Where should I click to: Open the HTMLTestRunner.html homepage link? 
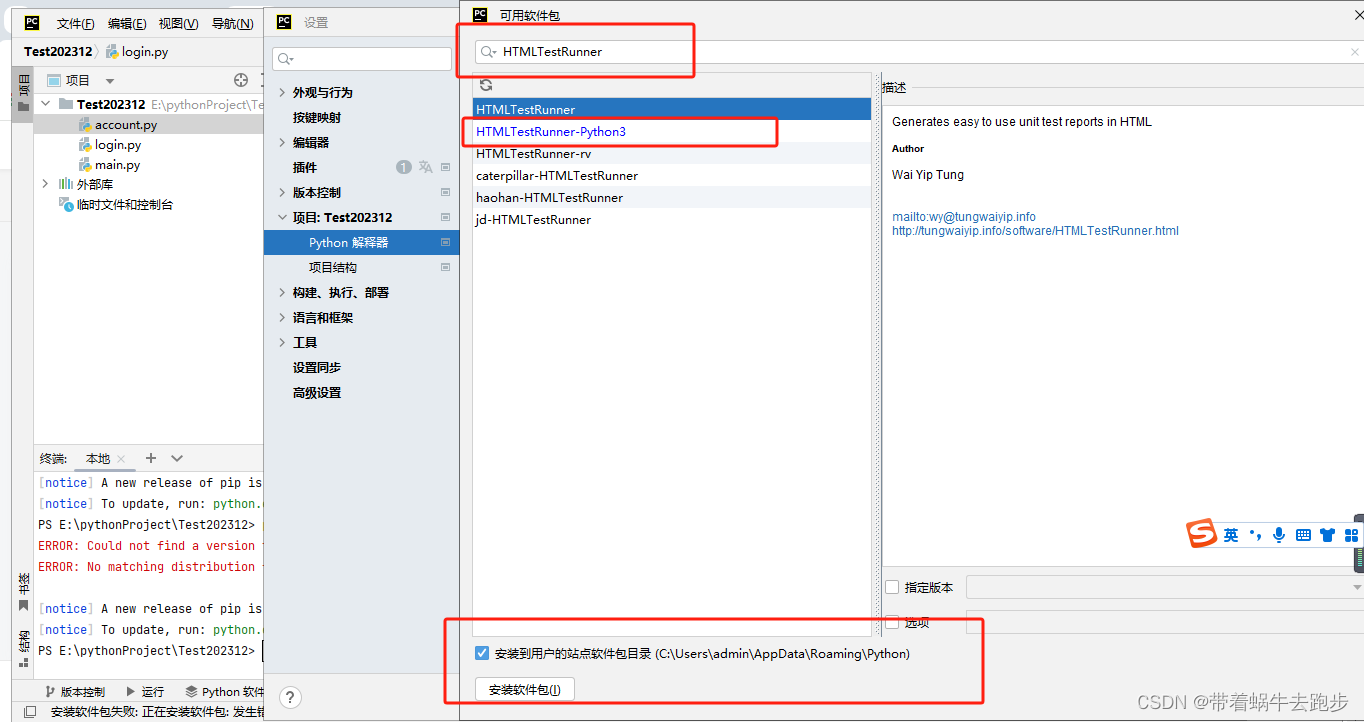[x=1035, y=231]
